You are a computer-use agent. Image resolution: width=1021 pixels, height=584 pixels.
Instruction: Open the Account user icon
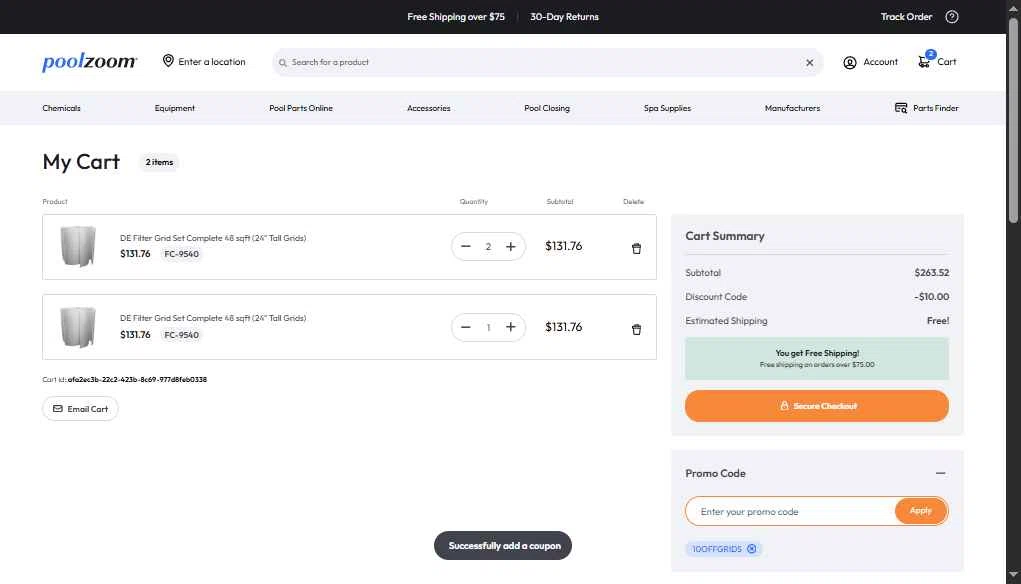point(850,62)
